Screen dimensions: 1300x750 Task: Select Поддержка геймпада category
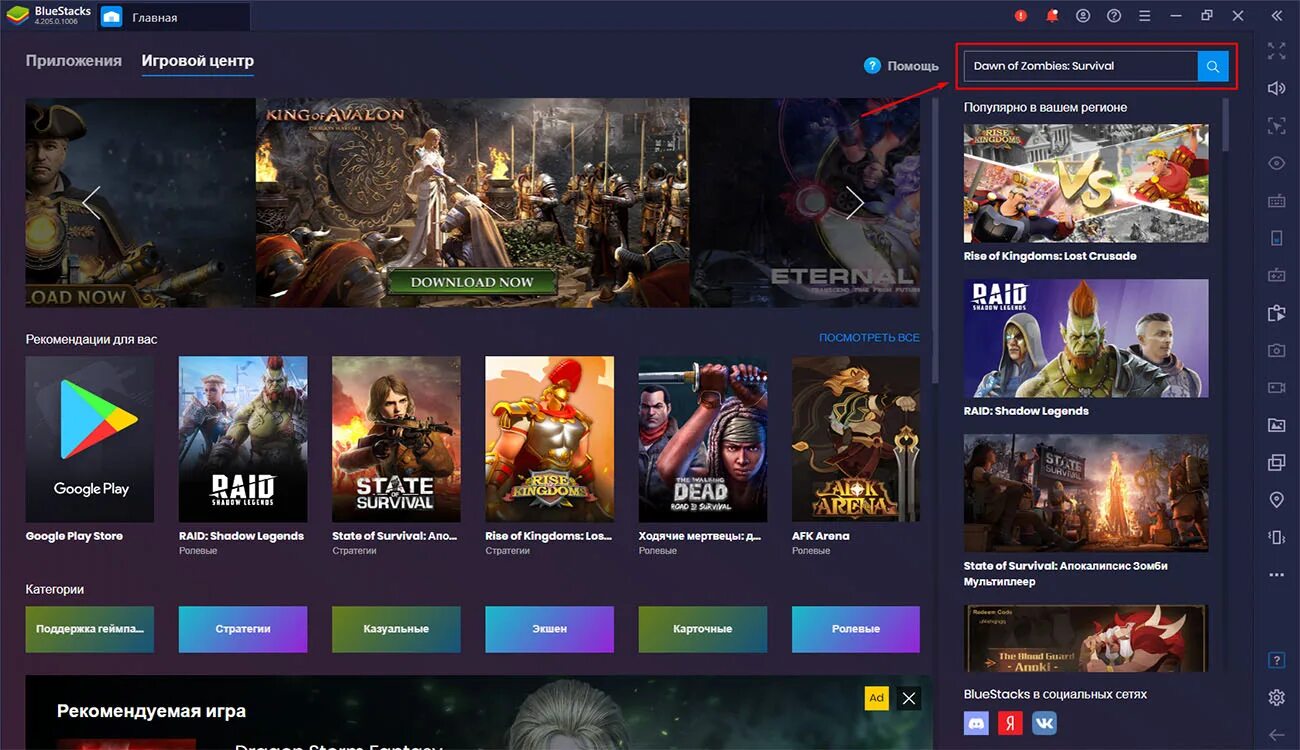pyautogui.click(x=90, y=629)
